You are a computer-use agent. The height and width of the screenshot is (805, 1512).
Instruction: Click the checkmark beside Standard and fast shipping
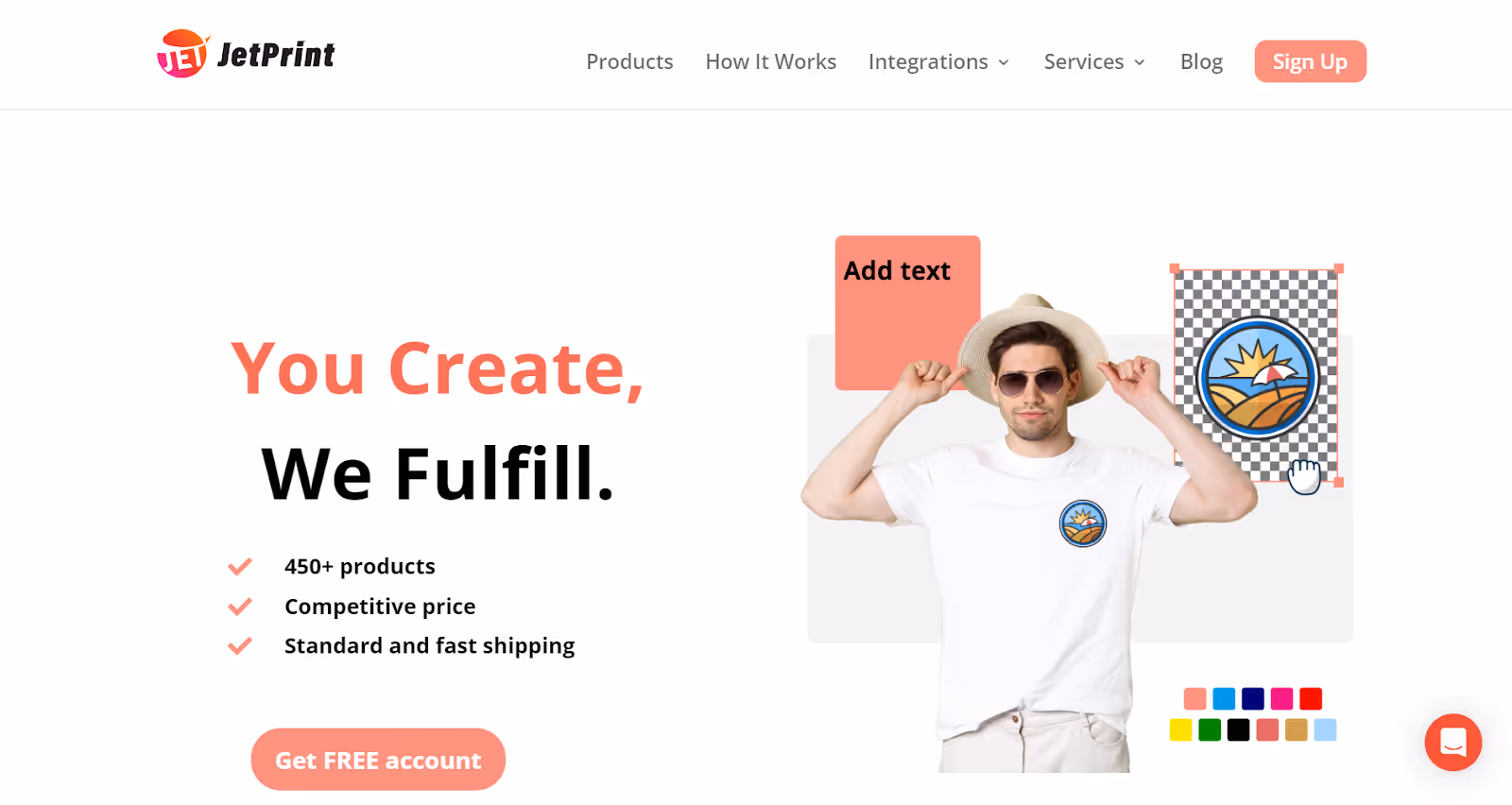240,646
